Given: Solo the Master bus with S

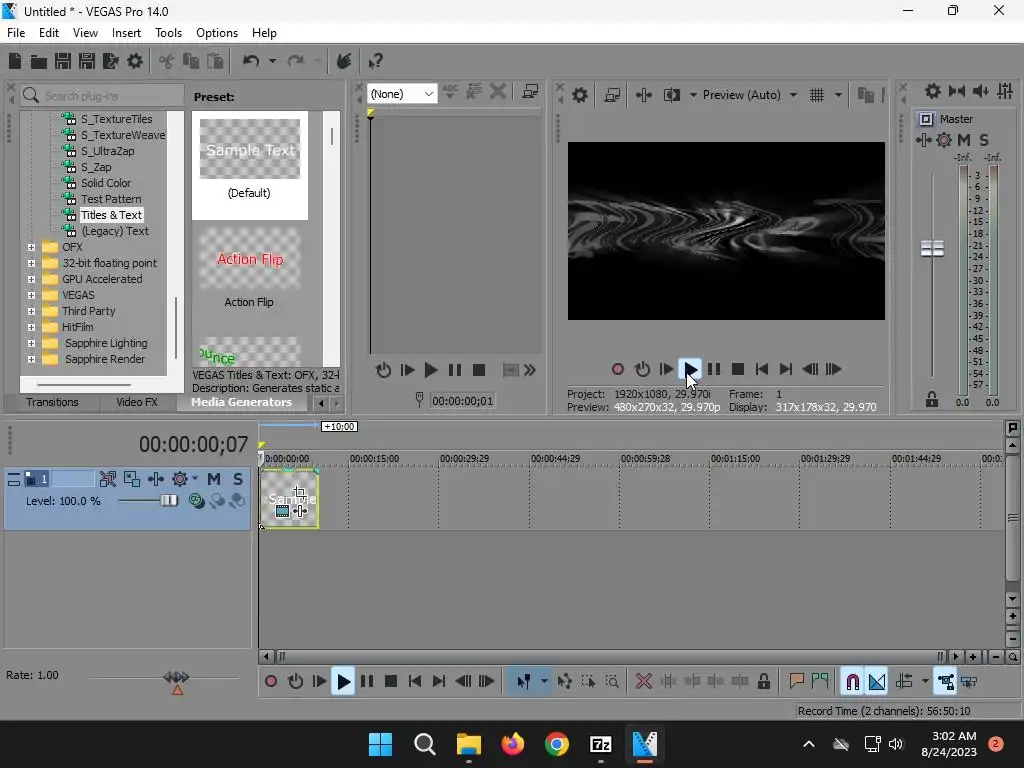Looking at the screenshot, I should click(984, 140).
